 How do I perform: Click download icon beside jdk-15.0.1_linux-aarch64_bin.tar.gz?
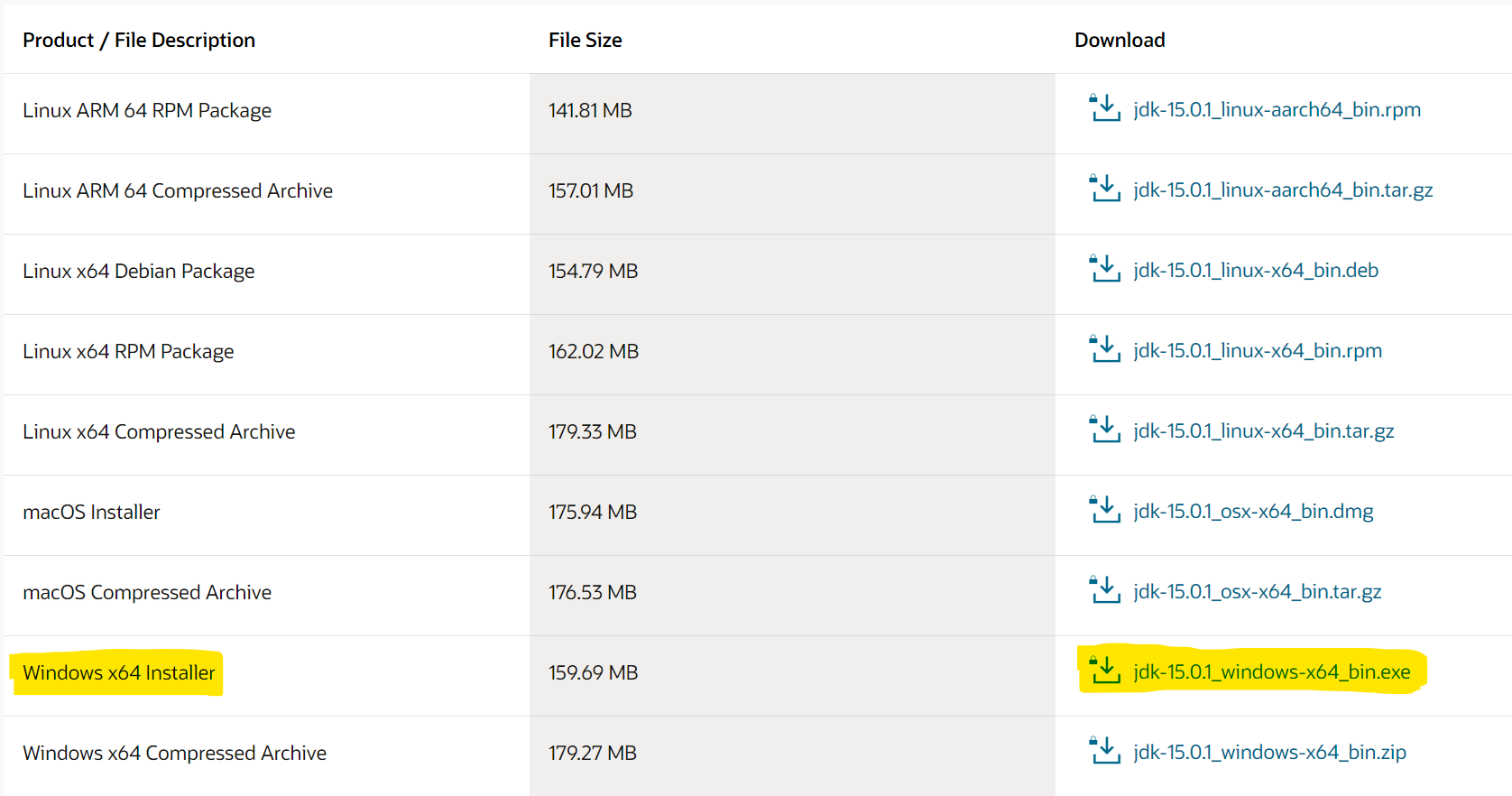coord(1104,189)
